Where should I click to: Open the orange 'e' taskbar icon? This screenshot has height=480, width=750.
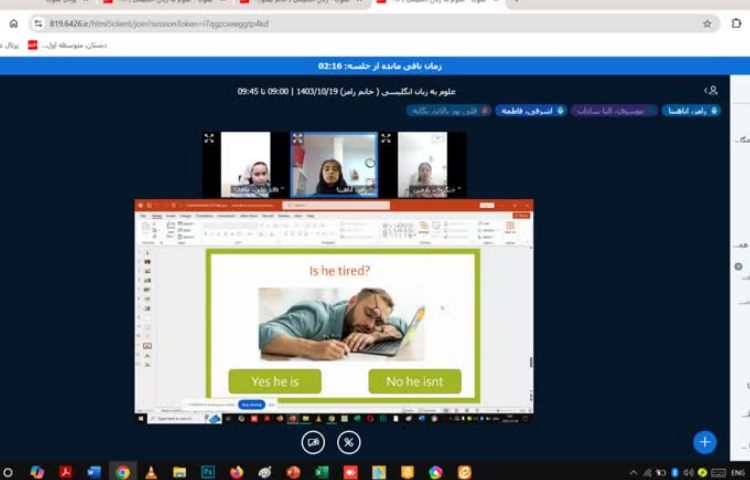(x=464, y=472)
